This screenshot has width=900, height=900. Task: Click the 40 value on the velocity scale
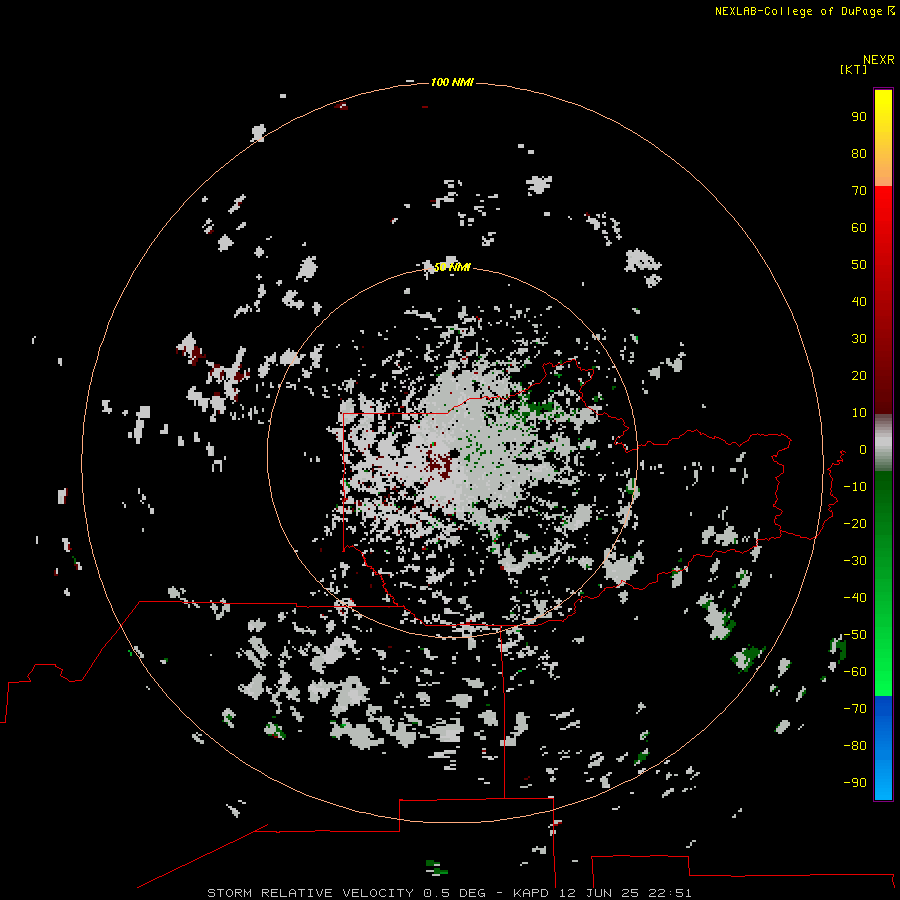[x=859, y=302]
